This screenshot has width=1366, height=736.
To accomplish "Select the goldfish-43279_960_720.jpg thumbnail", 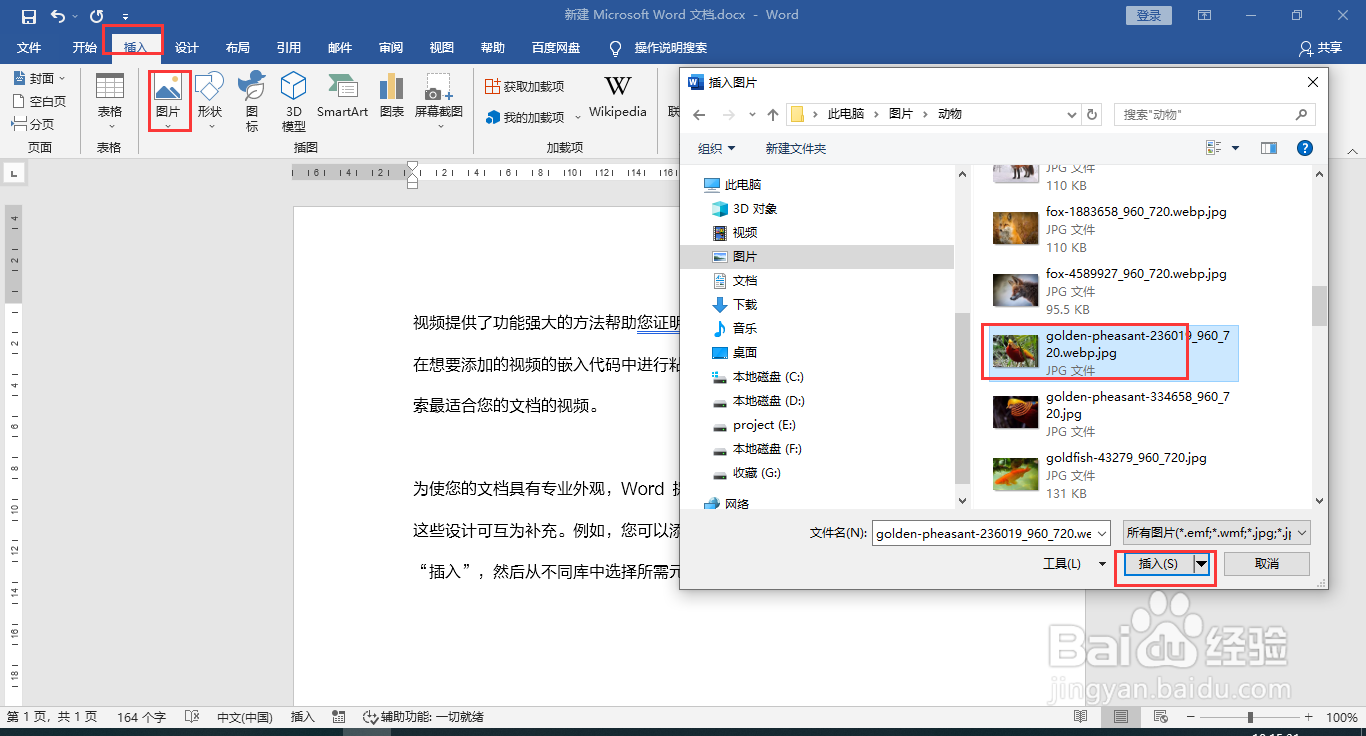I will point(1015,474).
